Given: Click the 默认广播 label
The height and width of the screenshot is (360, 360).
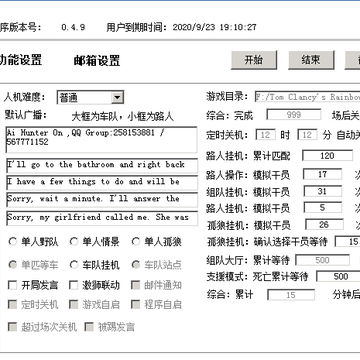Looking at the screenshot, I should 26,115.
